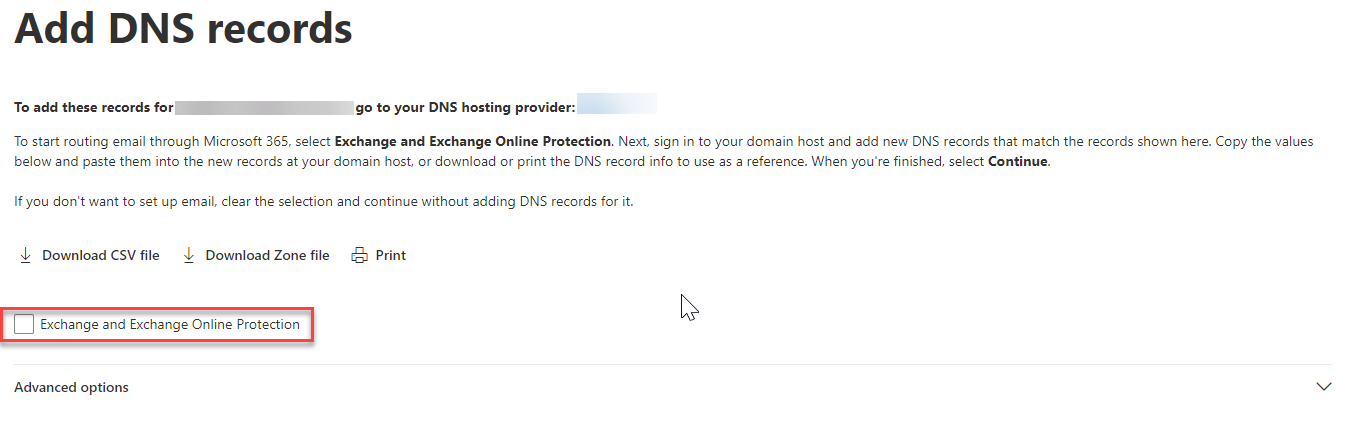Click the download arrow icon beside Zone file

pyautogui.click(x=188, y=255)
